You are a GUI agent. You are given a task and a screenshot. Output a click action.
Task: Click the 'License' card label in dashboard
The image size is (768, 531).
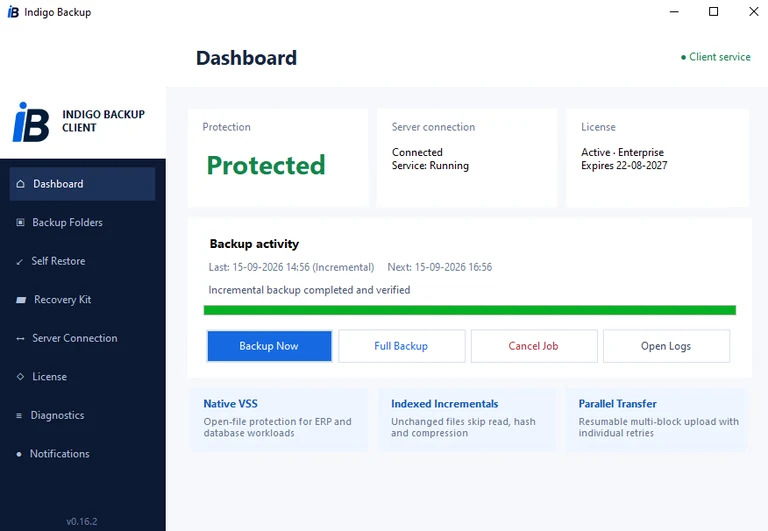coord(598,127)
